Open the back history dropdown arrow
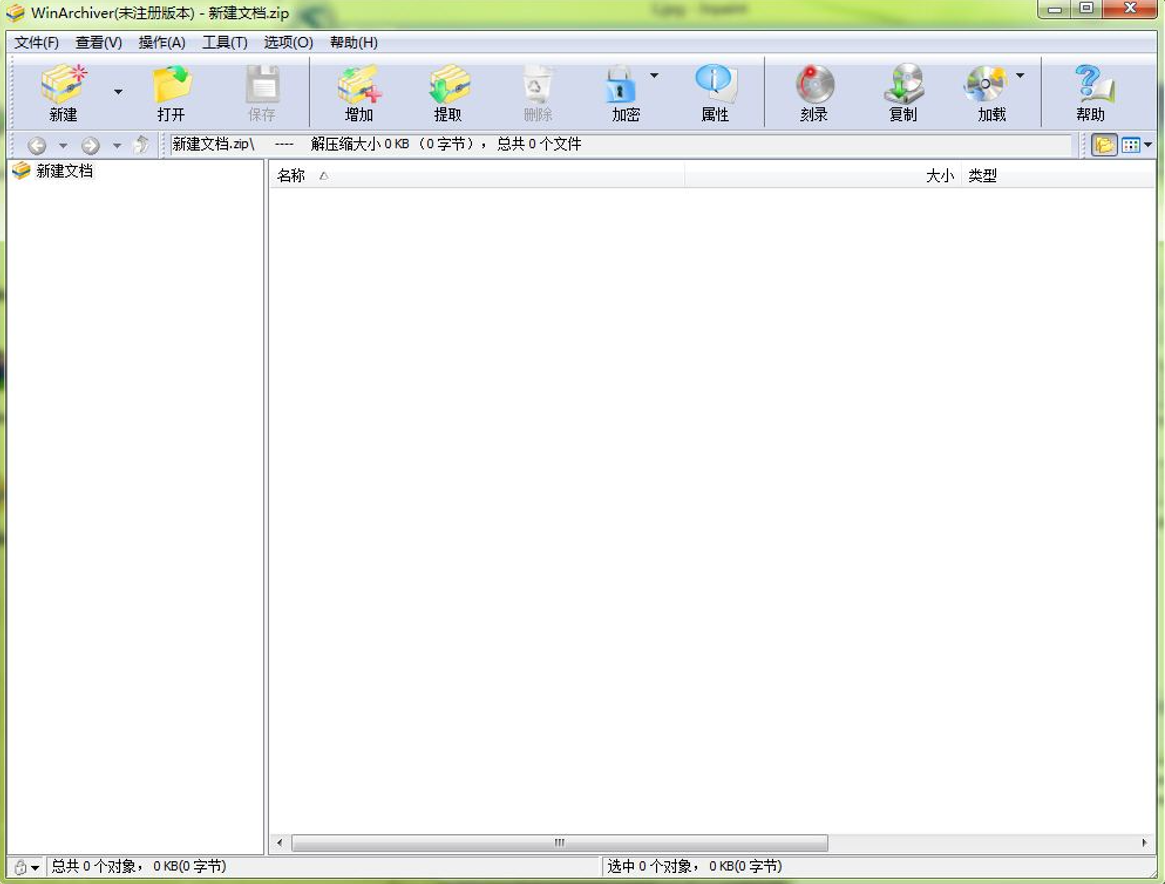Viewport: 1165px width, 884px height. [63, 146]
